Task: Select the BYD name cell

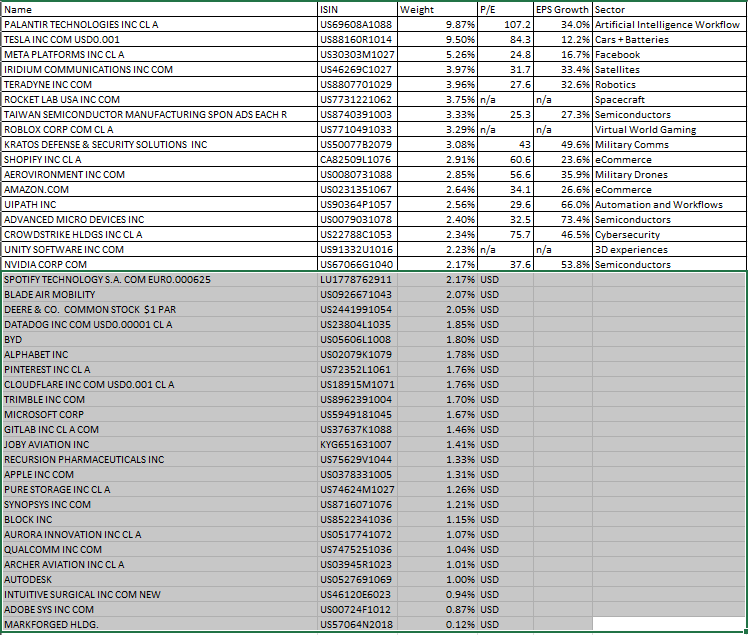Action: coord(159,340)
